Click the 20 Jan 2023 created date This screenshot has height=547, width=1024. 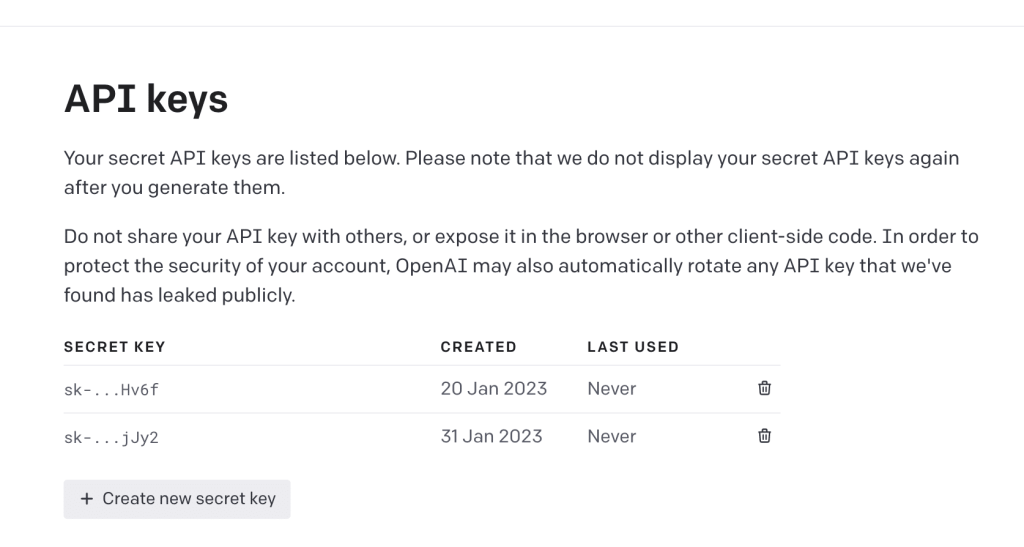point(493,388)
